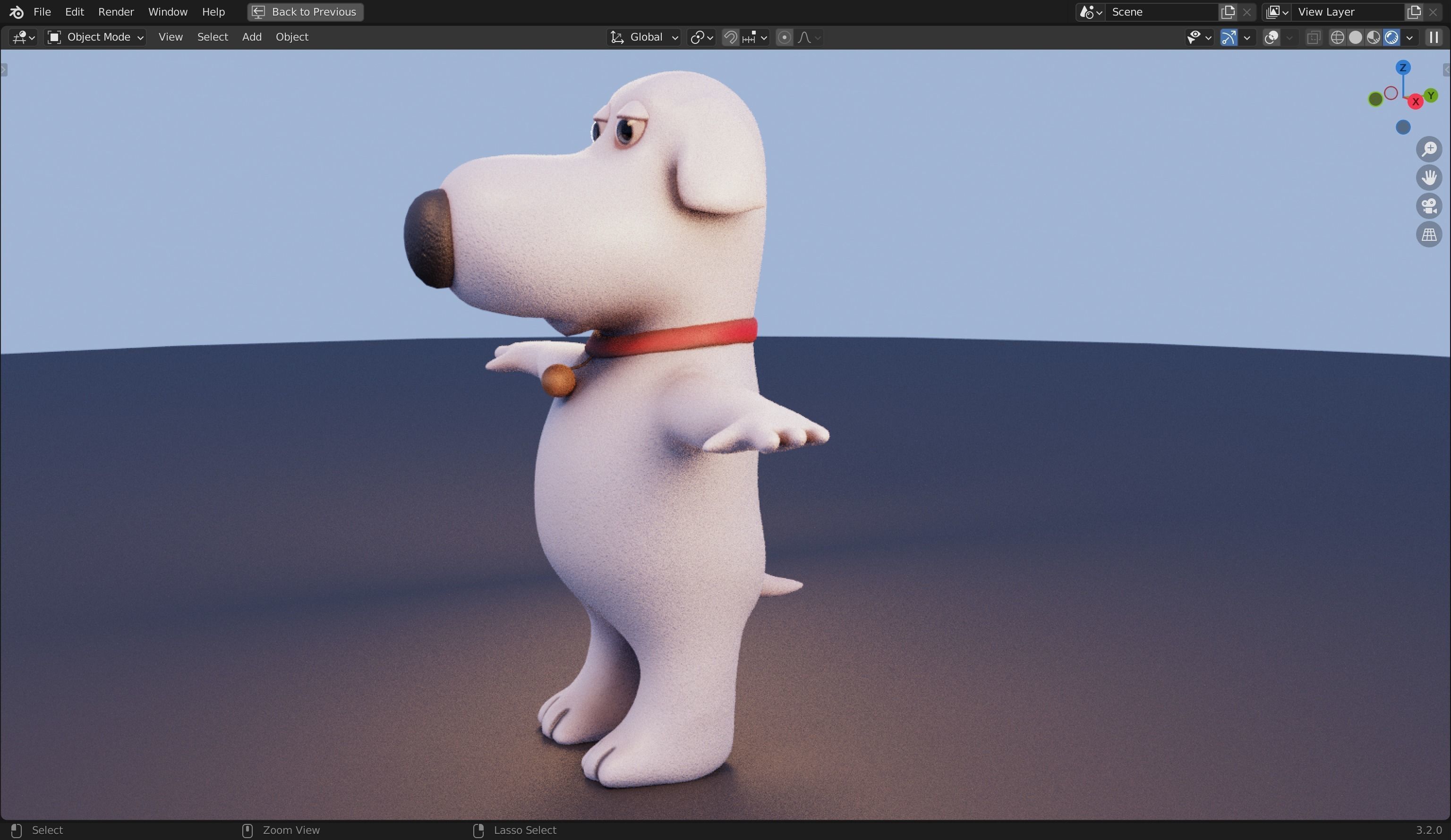This screenshot has height=840, width=1451.
Task: Open the Window menu
Action: (168, 11)
